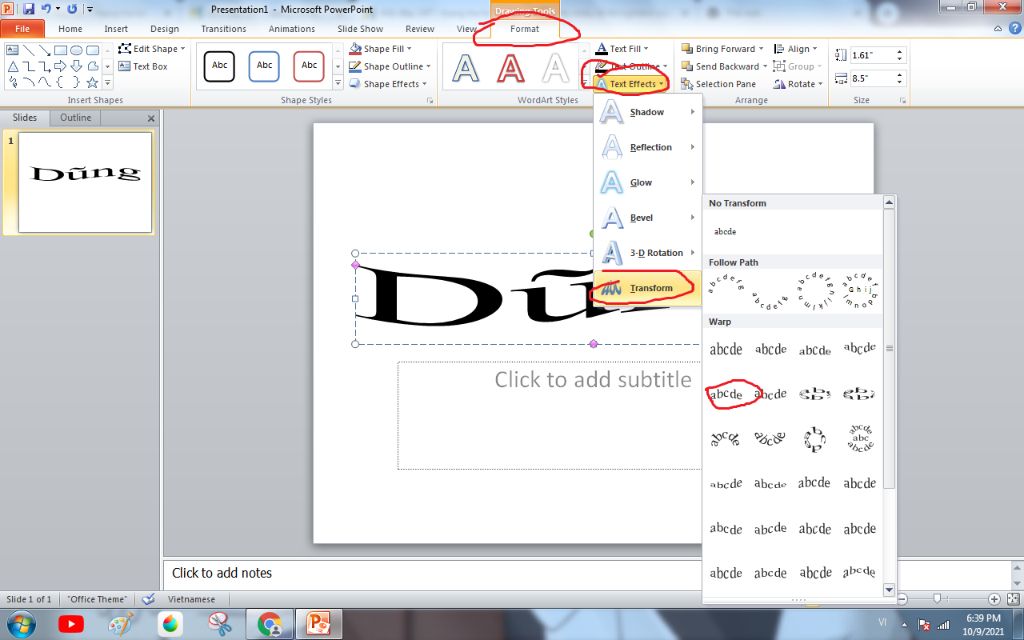Screen dimensions: 1024x640
Task: Choose the circular ring warp transform
Action: pyautogui.click(x=814, y=439)
